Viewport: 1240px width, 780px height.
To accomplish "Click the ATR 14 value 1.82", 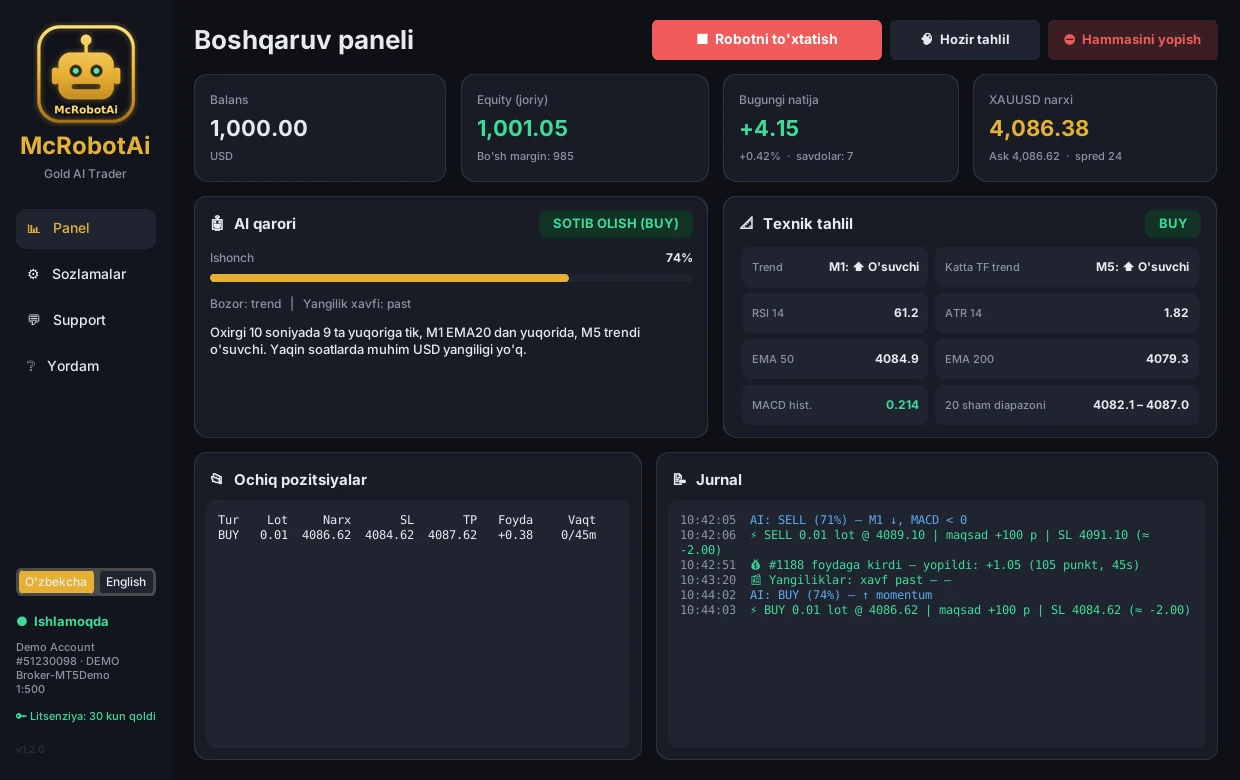I will (1176, 313).
